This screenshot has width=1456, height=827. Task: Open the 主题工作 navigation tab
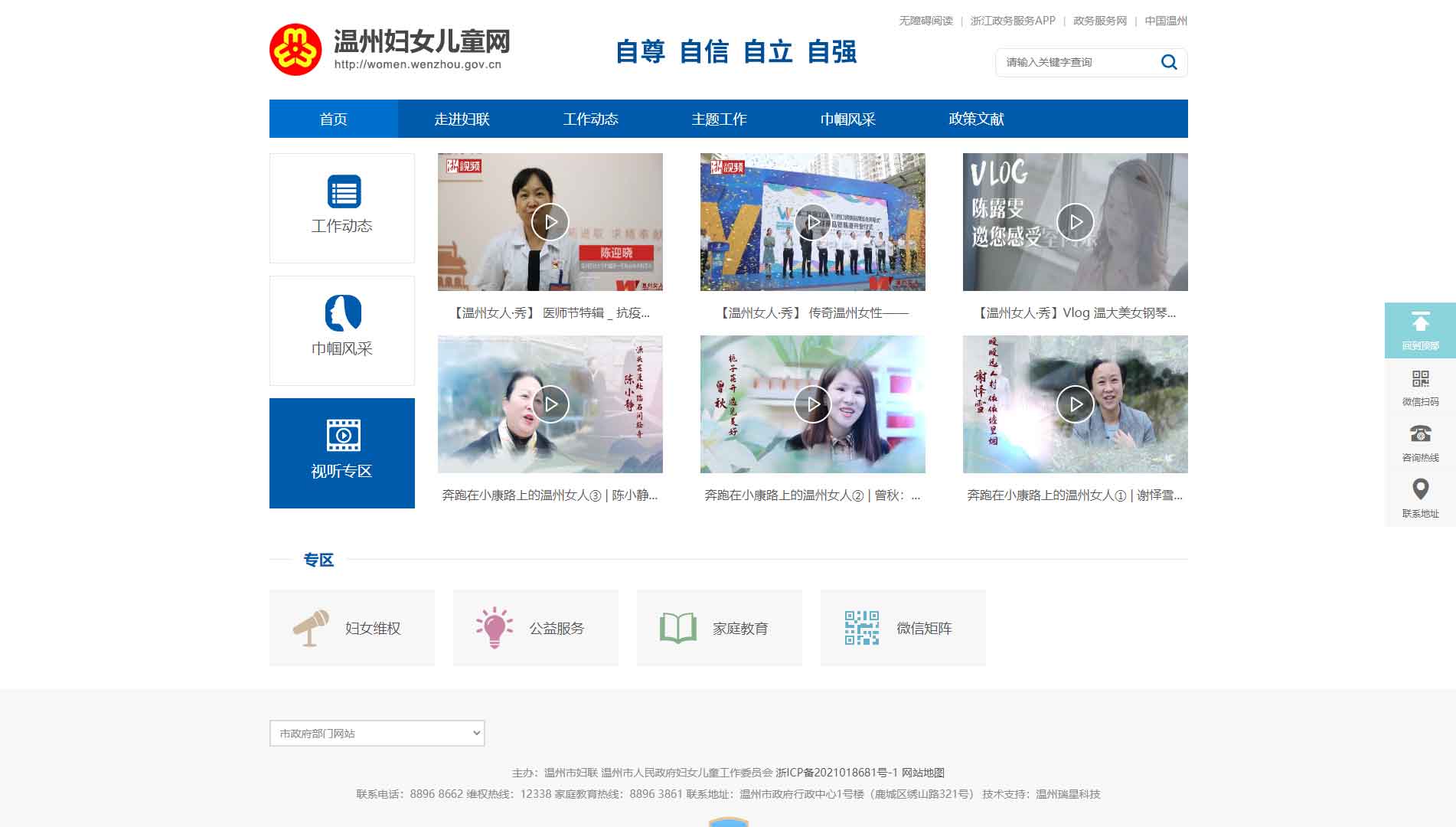pyautogui.click(x=720, y=119)
